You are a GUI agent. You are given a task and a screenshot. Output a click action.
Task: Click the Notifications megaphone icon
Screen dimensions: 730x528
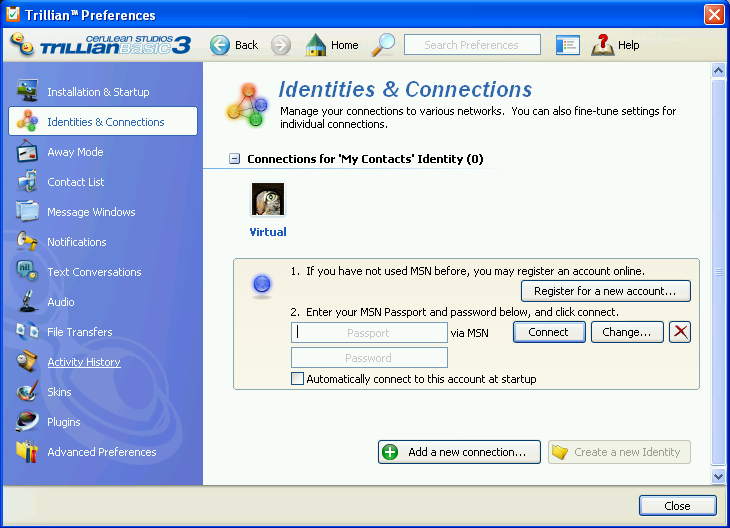click(x=27, y=241)
